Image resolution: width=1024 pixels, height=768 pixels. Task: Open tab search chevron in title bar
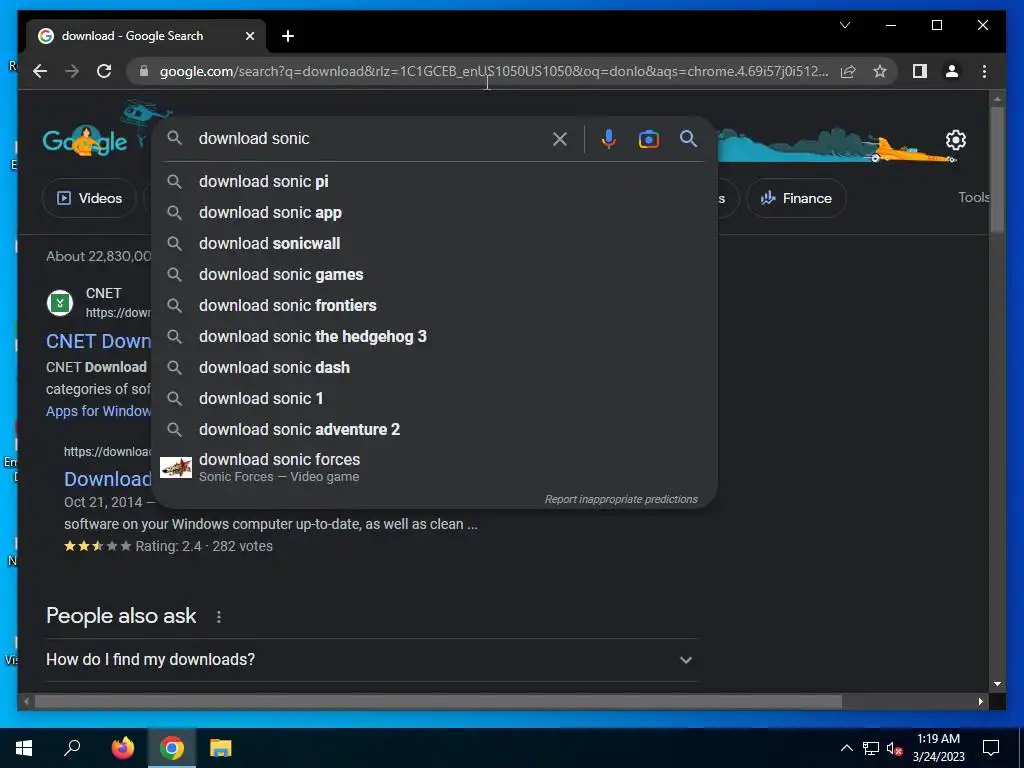pos(845,25)
